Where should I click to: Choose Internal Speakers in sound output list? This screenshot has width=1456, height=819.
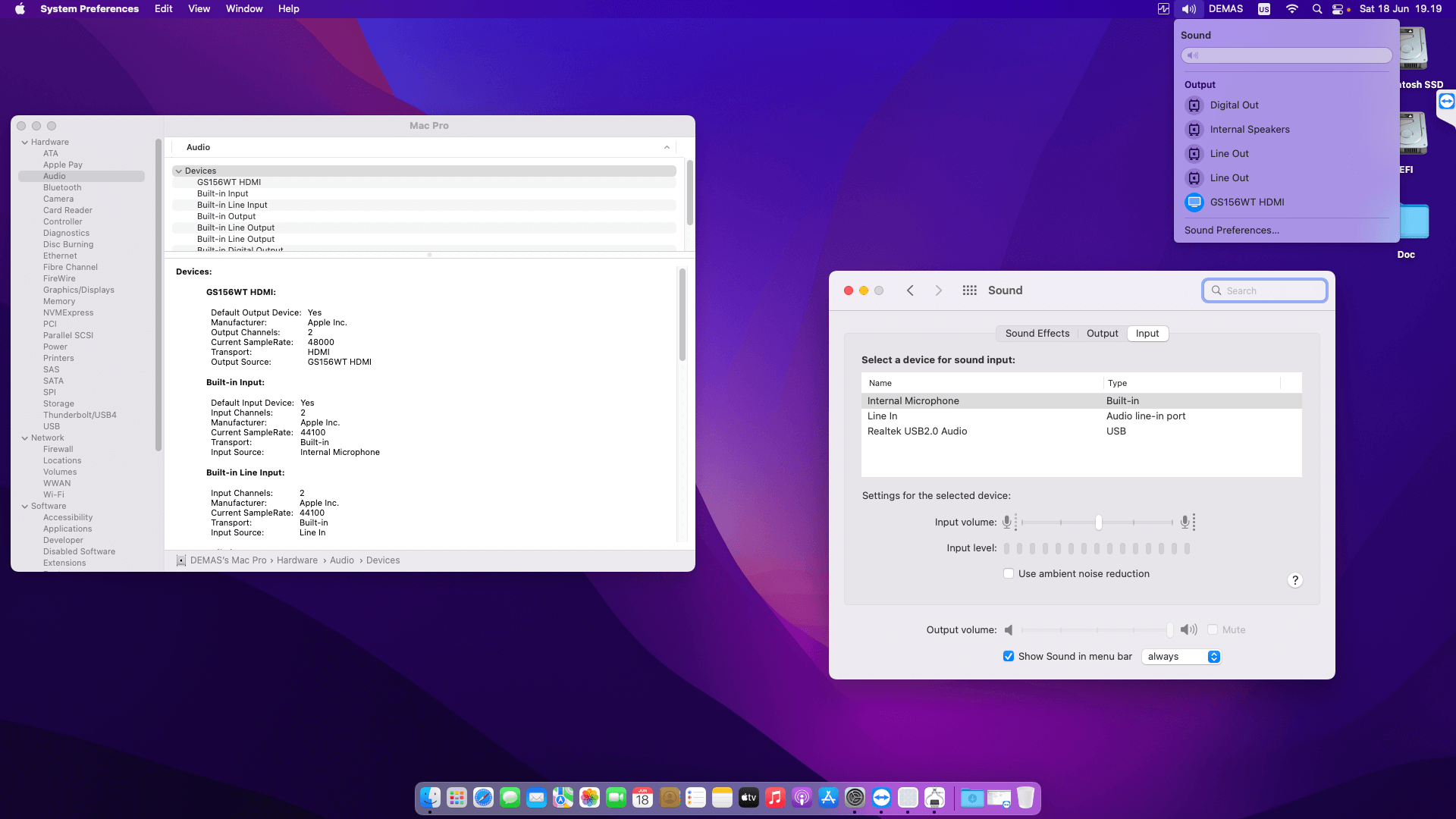(1249, 130)
